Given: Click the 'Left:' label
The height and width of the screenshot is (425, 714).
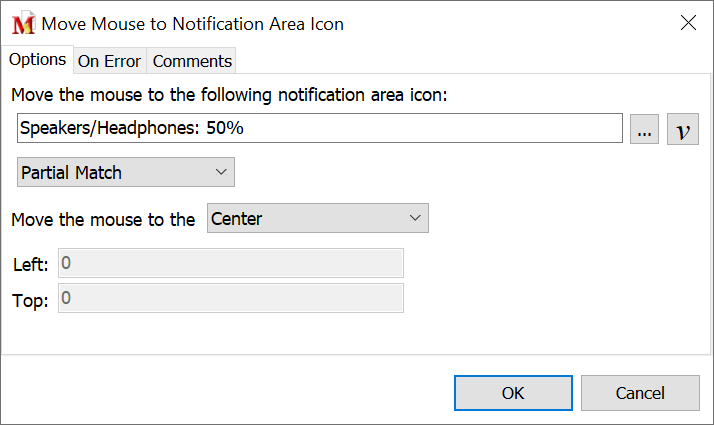Looking at the screenshot, I should (x=30, y=265).
